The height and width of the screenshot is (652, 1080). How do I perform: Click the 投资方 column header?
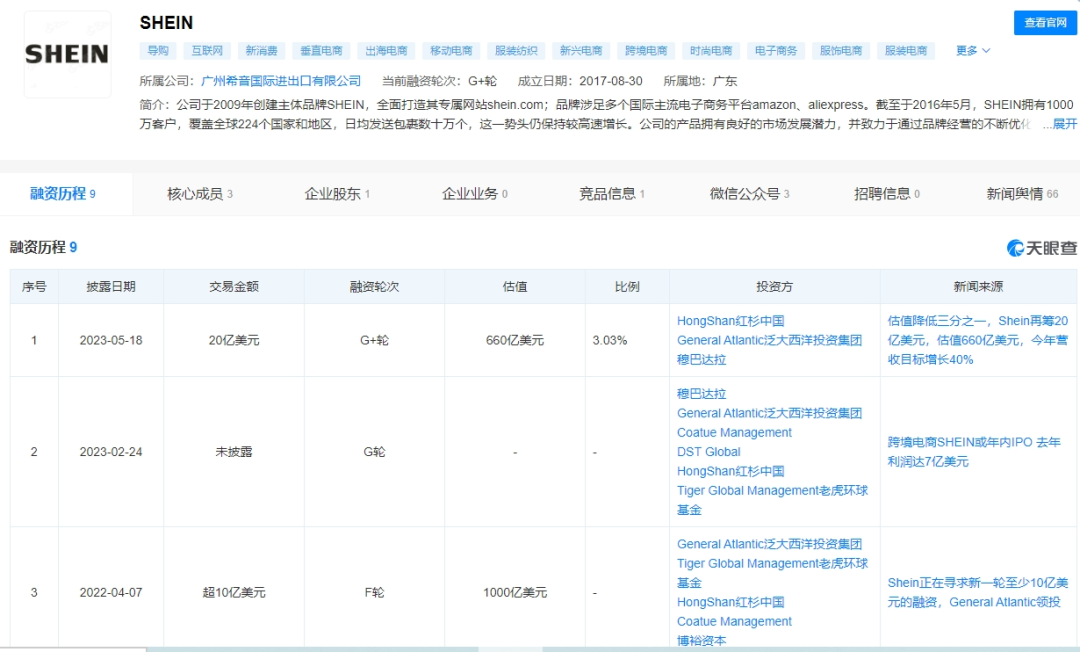click(774, 286)
